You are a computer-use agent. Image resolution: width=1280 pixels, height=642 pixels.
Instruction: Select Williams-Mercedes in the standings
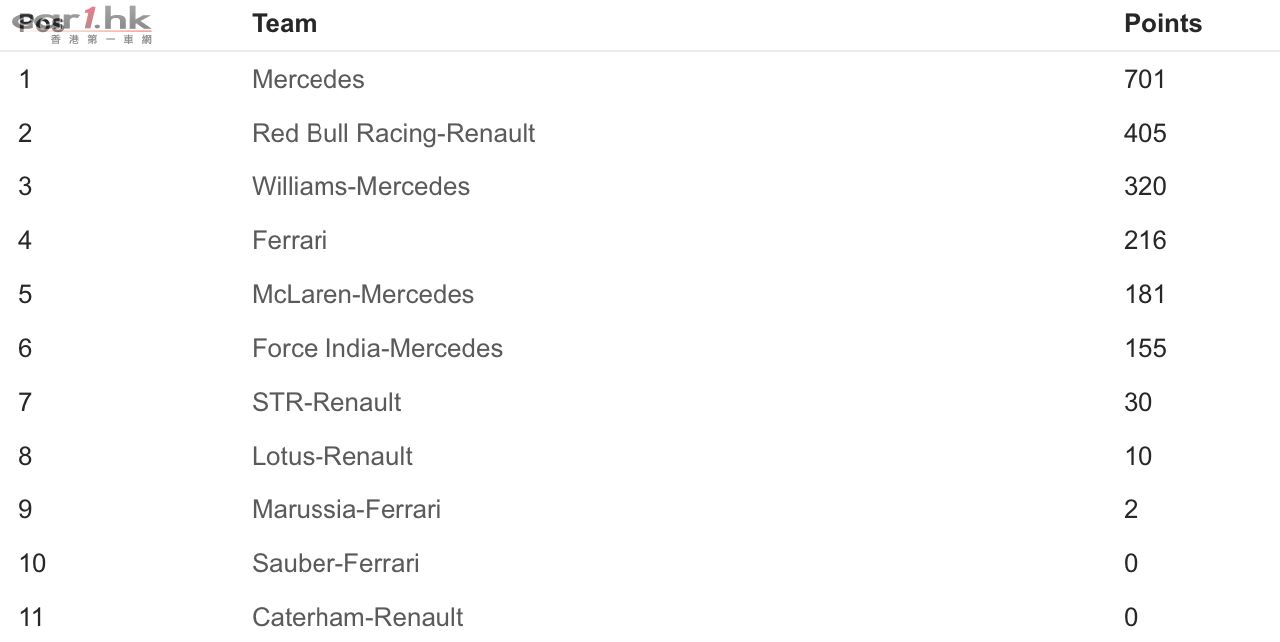[361, 187]
